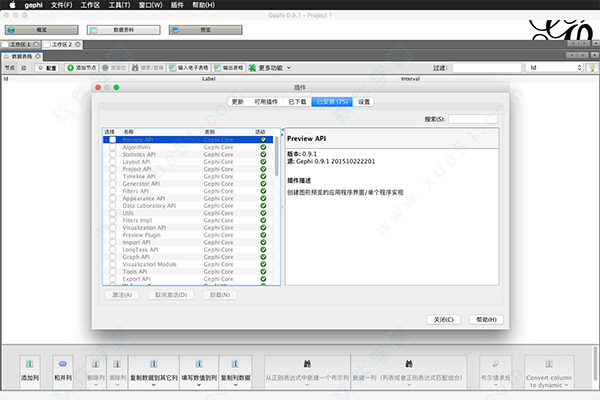Check the Filters API select box
Screen dimensions: 600x400
tap(112, 191)
